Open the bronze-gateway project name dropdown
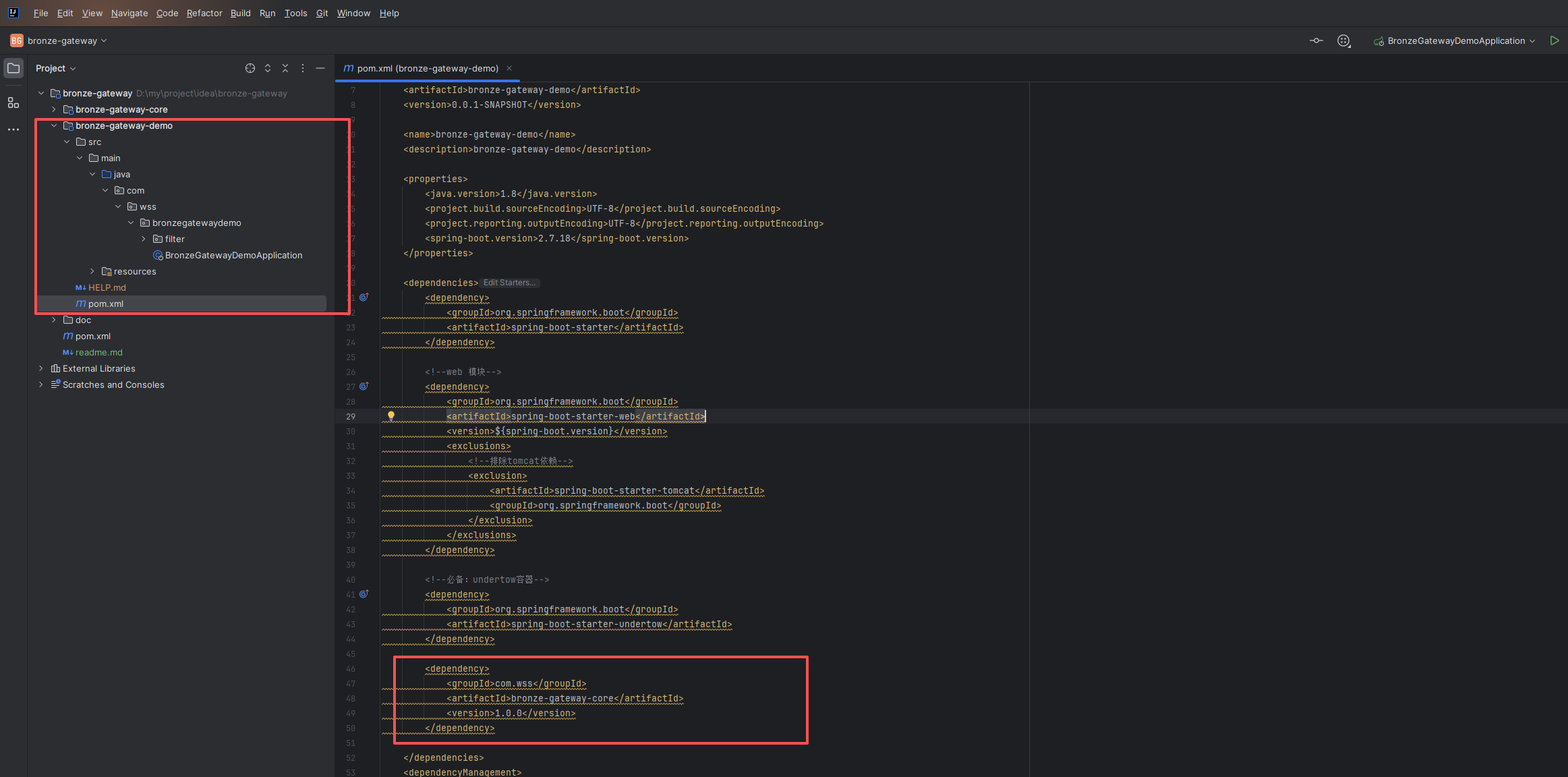The width and height of the screenshot is (1568, 777). pyautogui.click(x=66, y=40)
